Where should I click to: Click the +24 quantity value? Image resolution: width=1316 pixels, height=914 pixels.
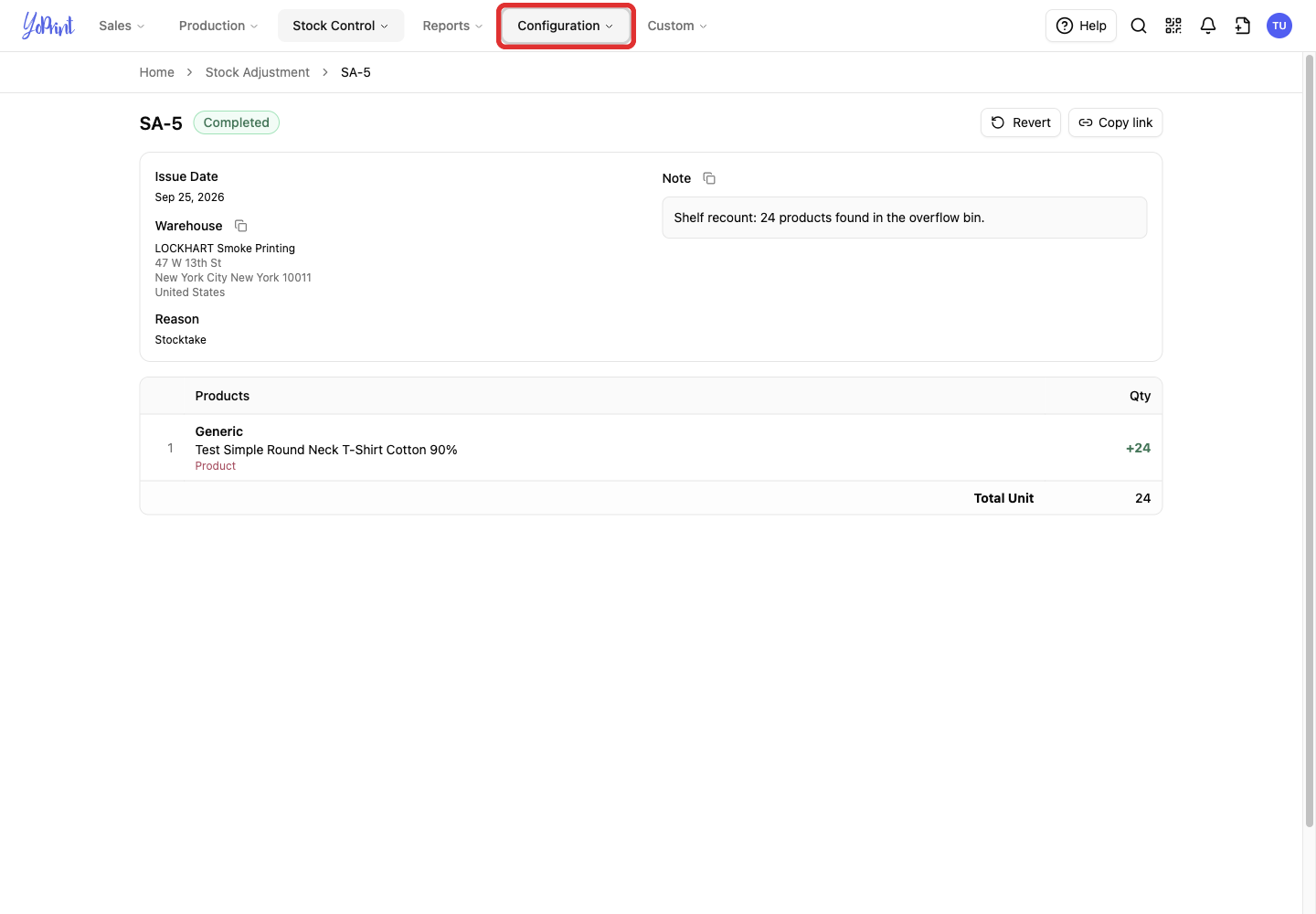click(1138, 448)
